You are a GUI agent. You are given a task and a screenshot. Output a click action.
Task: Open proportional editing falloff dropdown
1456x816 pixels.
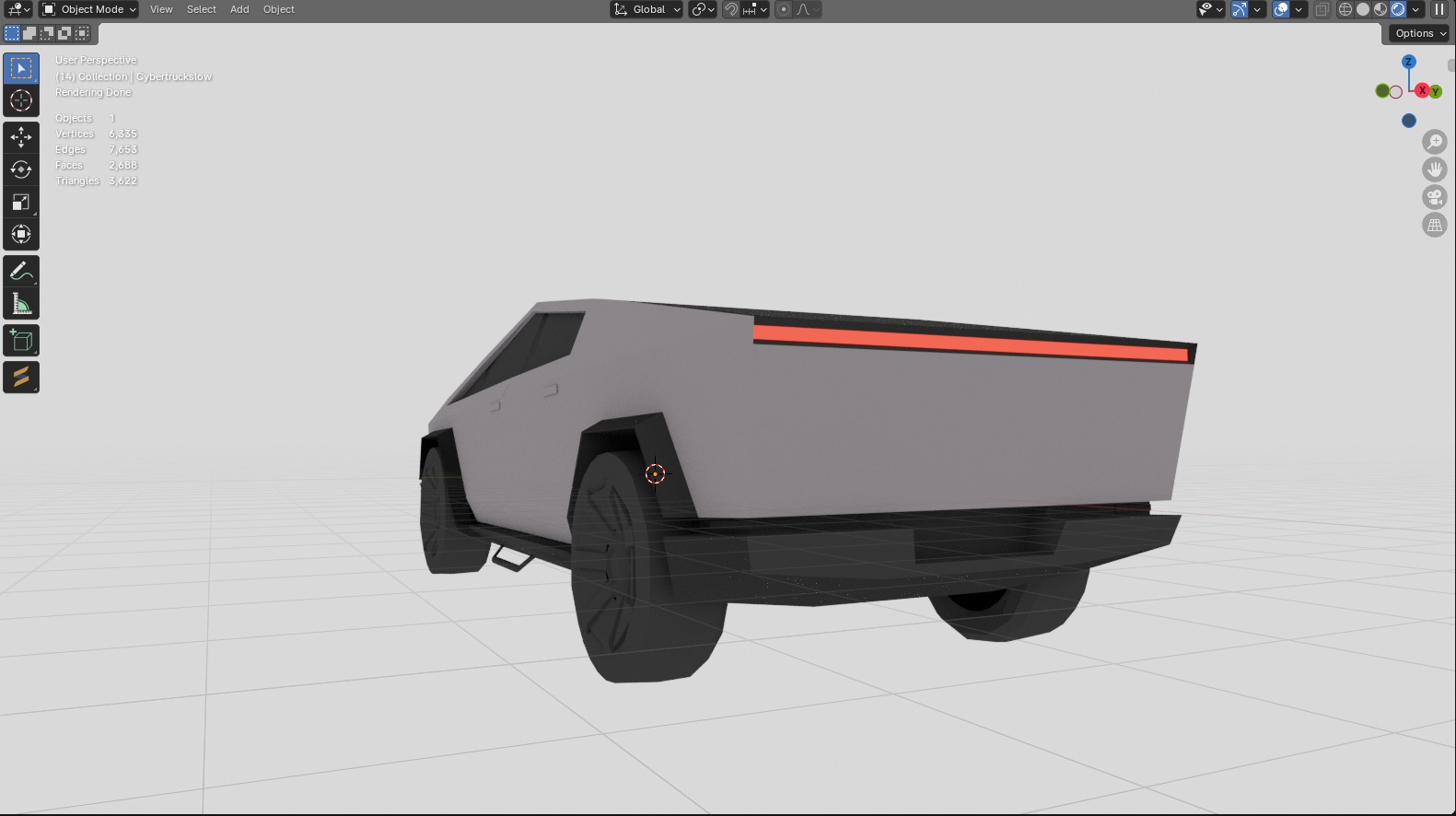808,9
